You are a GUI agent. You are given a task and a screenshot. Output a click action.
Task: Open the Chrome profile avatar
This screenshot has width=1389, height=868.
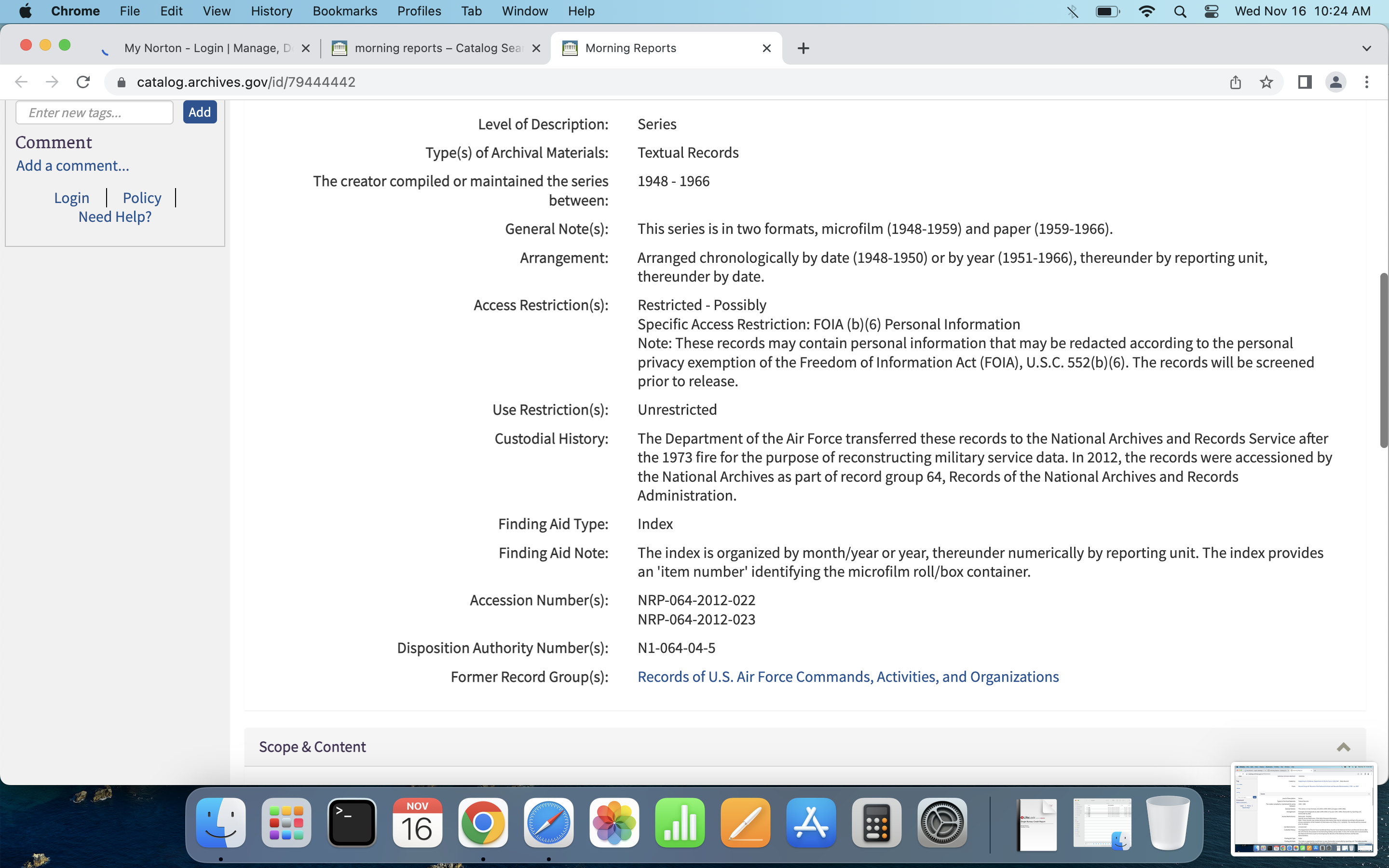pos(1335,82)
